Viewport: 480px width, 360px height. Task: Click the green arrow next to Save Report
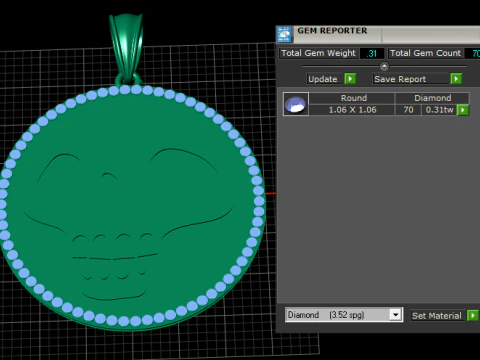pos(456,79)
